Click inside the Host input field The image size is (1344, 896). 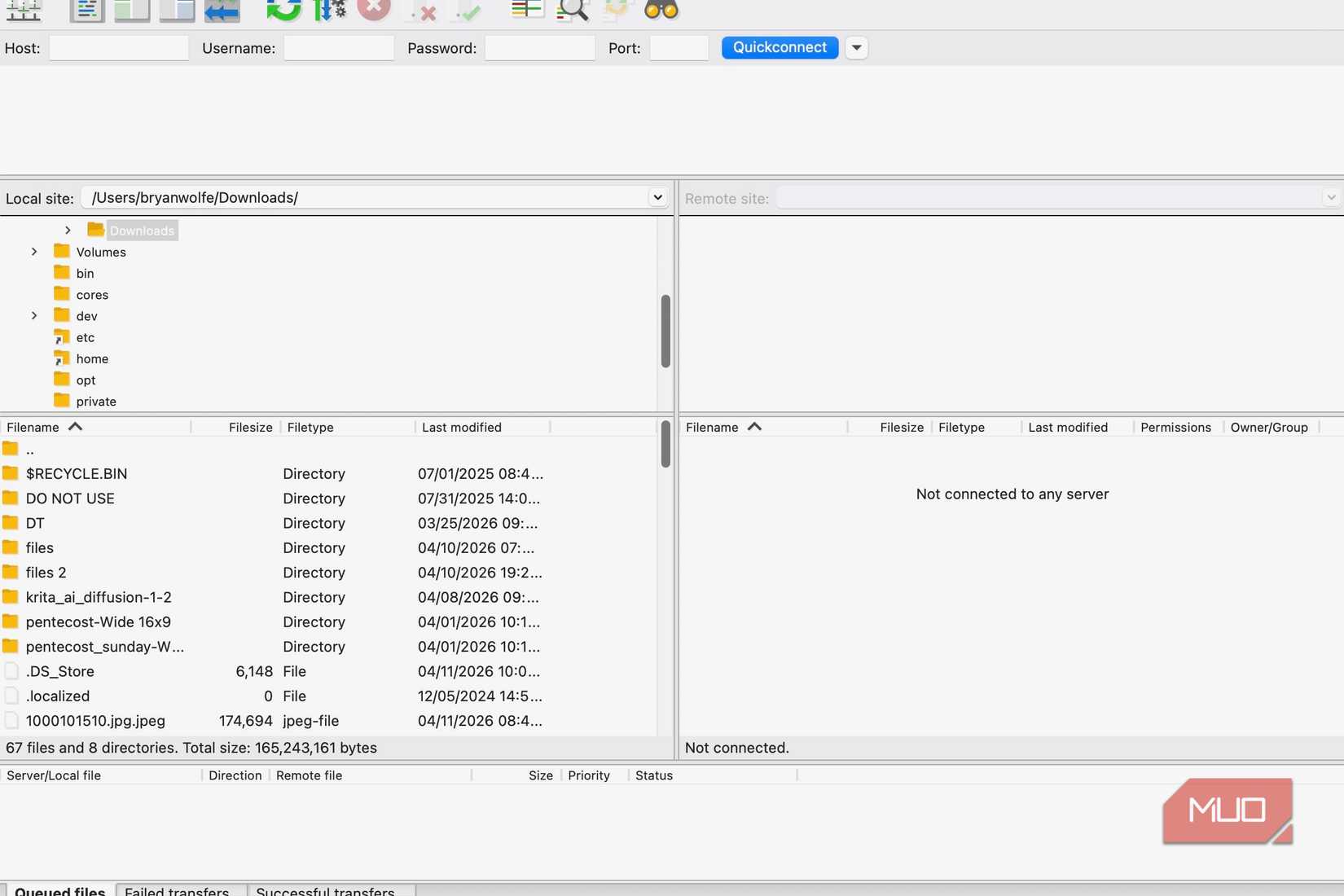(118, 48)
